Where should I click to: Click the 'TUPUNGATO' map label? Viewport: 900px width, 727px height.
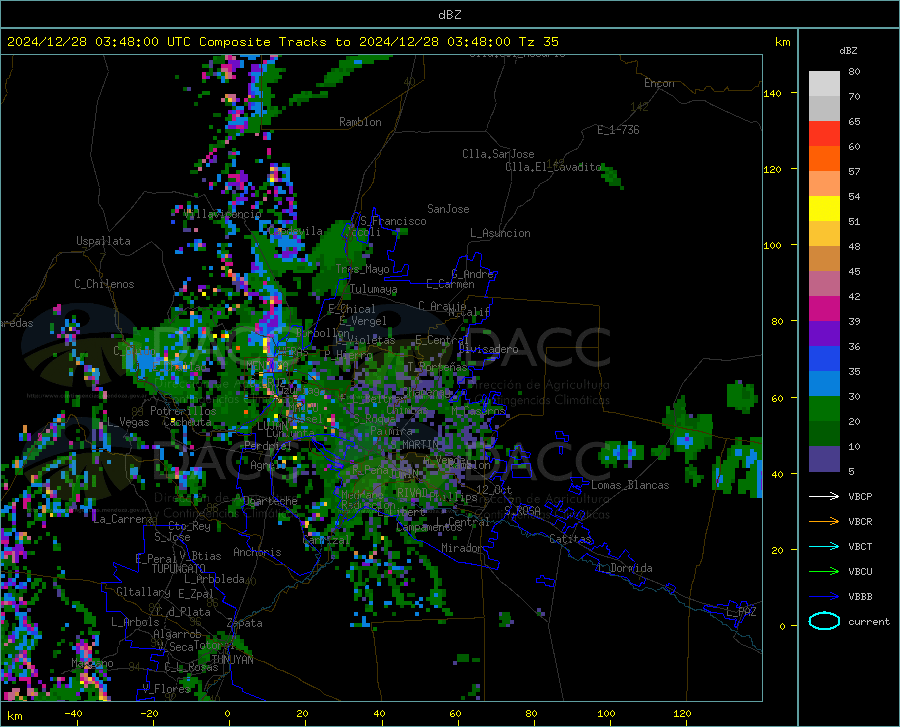[x=178, y=569]
